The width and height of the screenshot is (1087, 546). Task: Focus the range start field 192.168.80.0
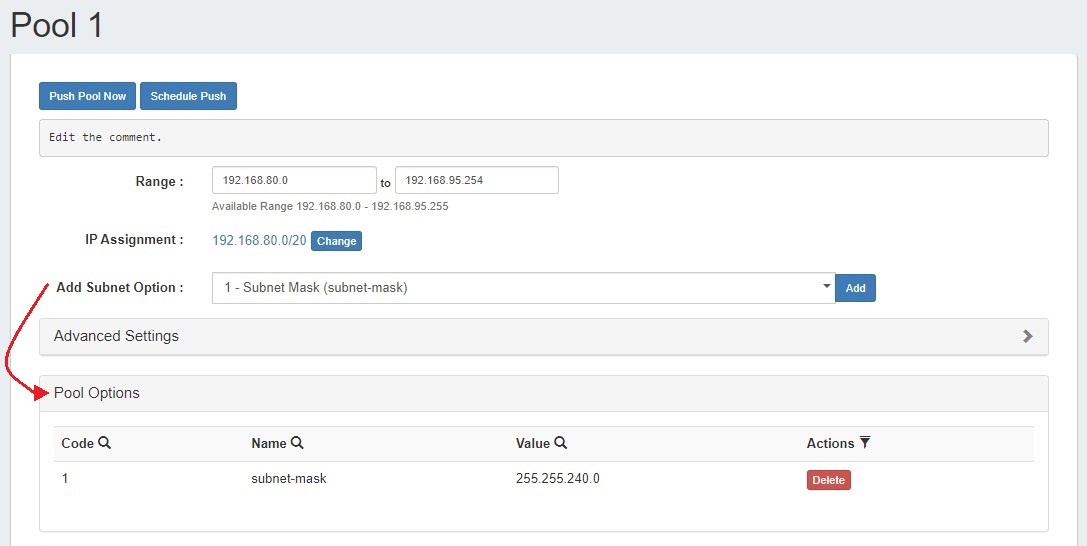[294, 181]
